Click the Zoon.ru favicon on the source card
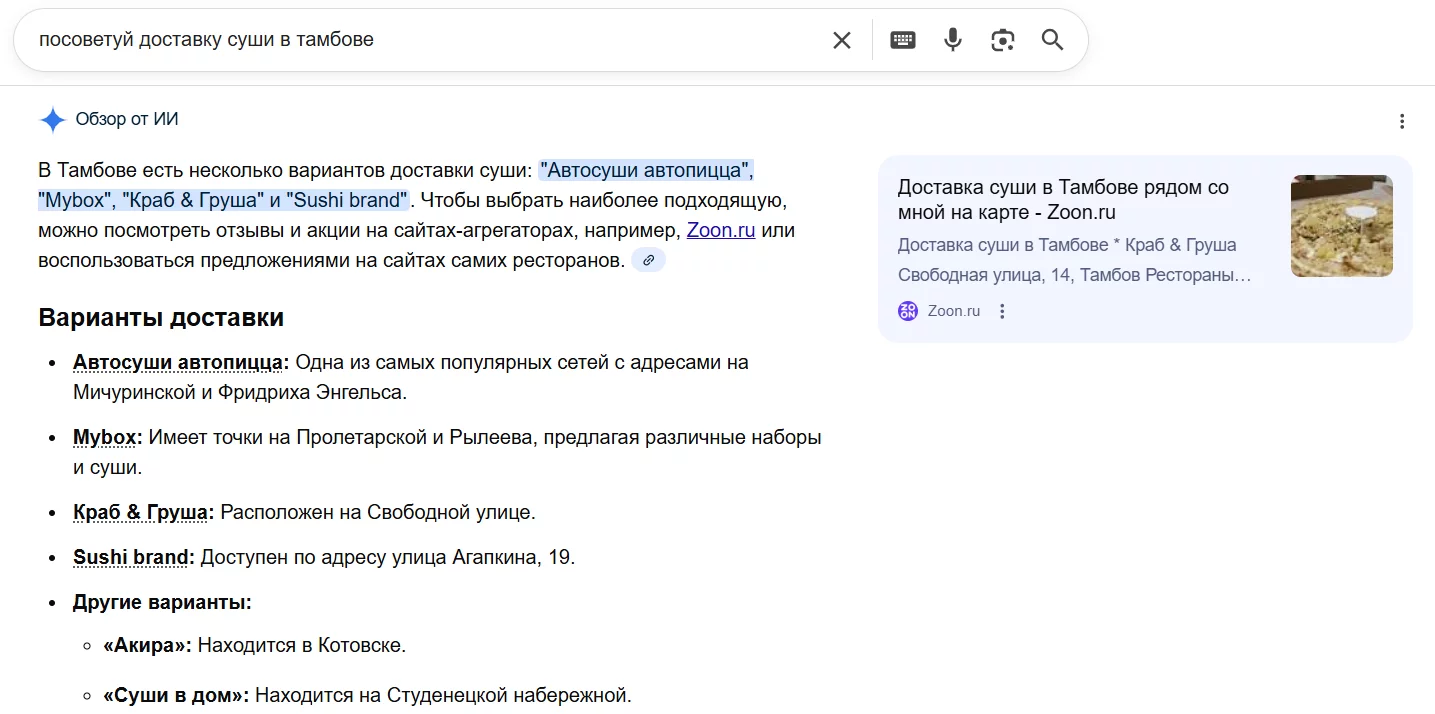This screenshot has width=1435, height=714. tap(907, 310)
